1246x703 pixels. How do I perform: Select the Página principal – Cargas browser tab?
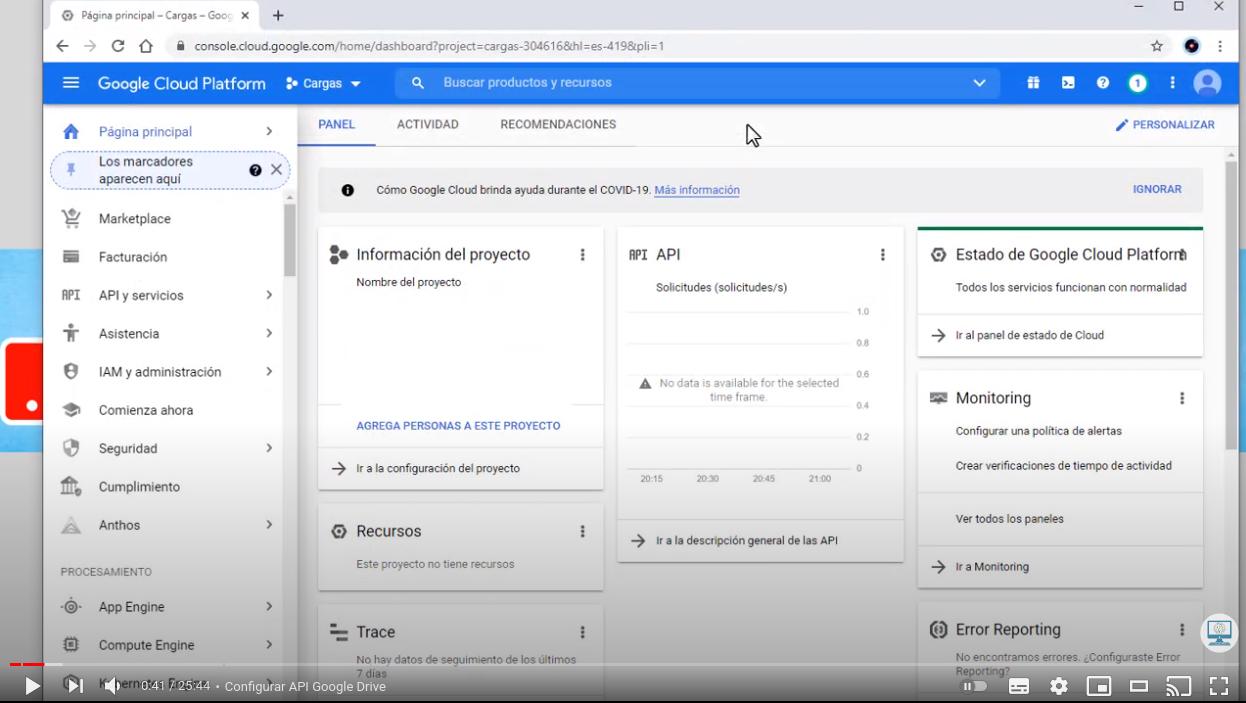(153, 16)
